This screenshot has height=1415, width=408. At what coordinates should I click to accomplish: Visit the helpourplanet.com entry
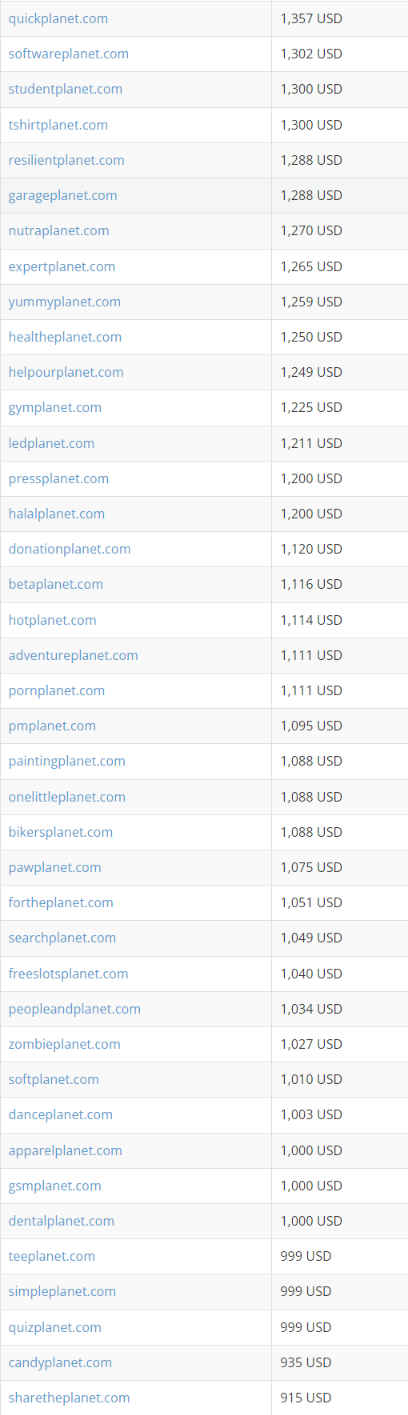tap(66, 372)
